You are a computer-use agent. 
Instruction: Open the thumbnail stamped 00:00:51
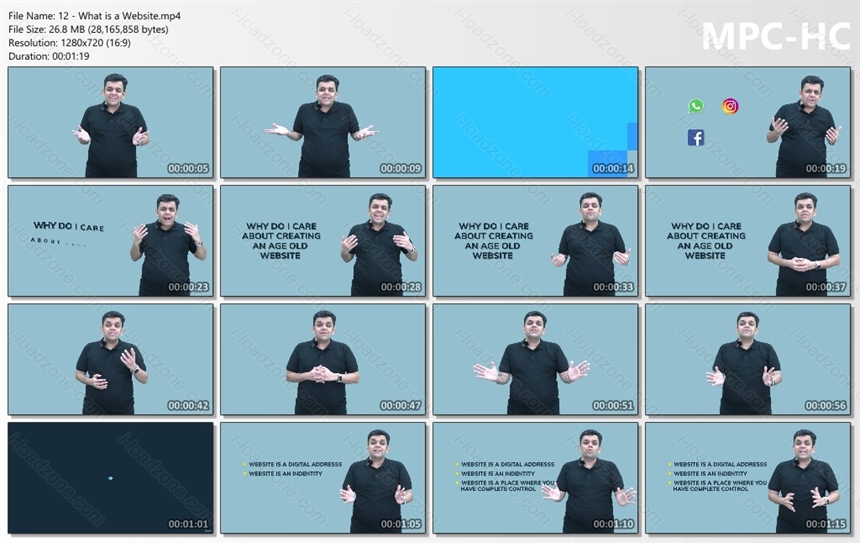pyautogui.click(x=535, y=359)
